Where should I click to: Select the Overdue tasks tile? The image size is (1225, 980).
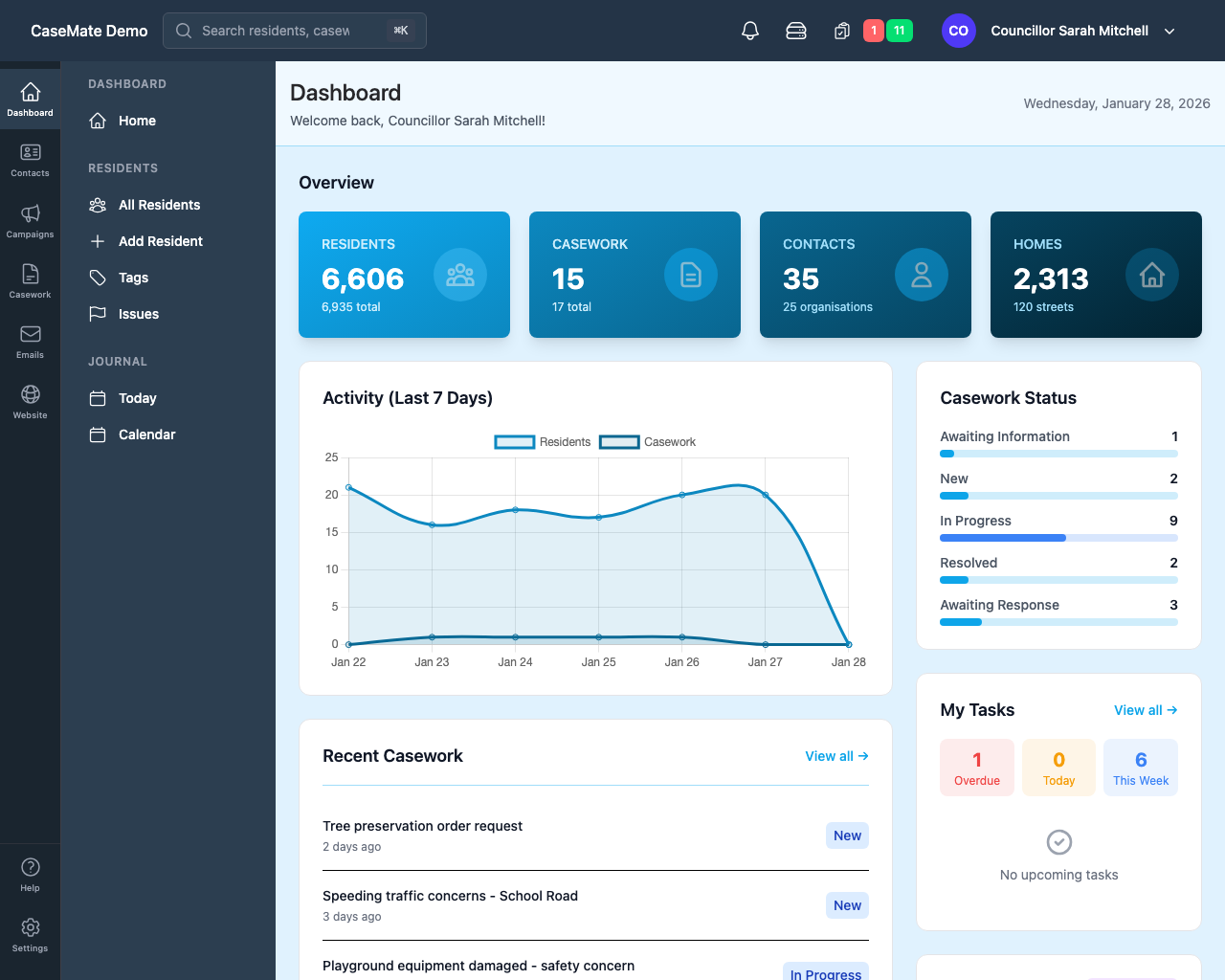977,768
